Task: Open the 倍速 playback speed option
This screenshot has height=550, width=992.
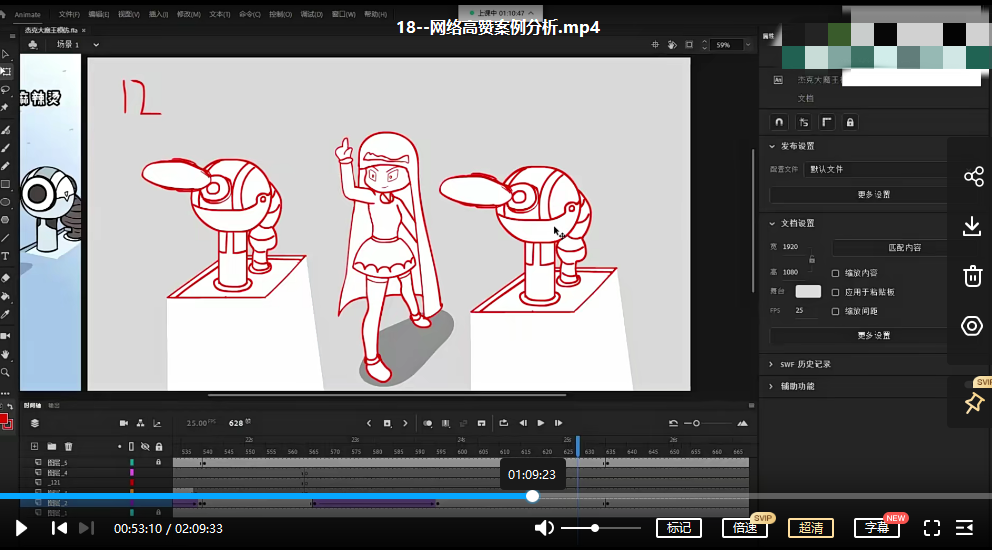Action: pos(745,528)
